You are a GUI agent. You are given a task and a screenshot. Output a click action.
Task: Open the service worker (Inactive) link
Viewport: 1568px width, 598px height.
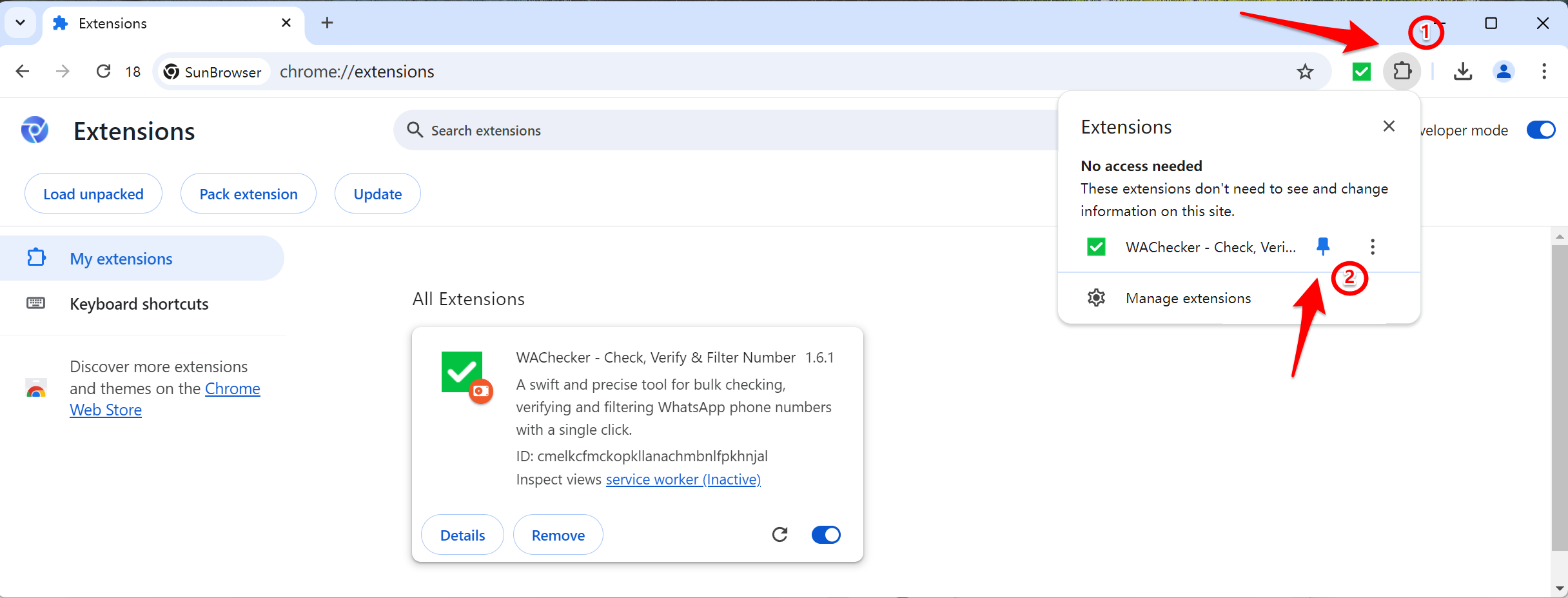(683, 479)
